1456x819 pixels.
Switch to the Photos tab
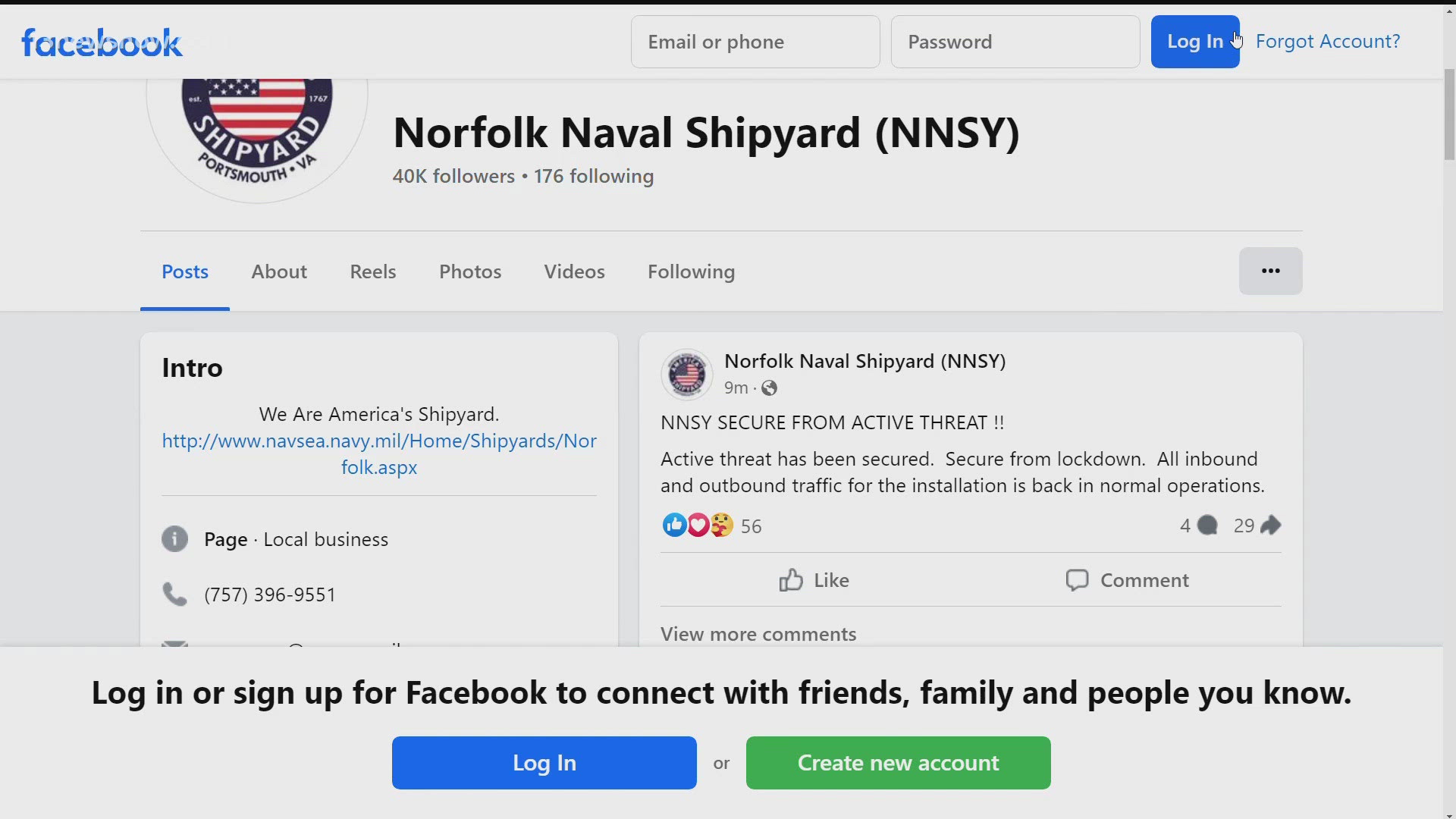click(470, 270)
